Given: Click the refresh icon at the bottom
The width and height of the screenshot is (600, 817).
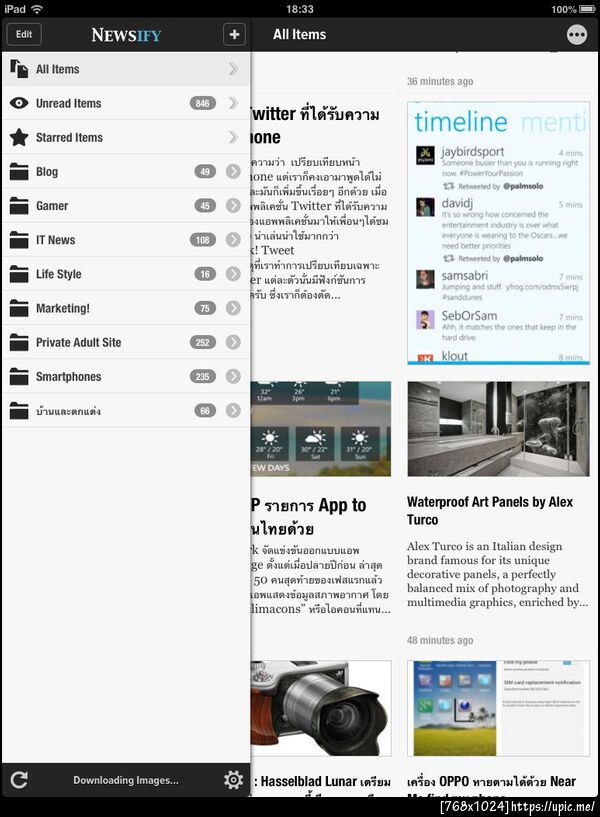Looking at the screenshot, I should [x=19, y=779].
